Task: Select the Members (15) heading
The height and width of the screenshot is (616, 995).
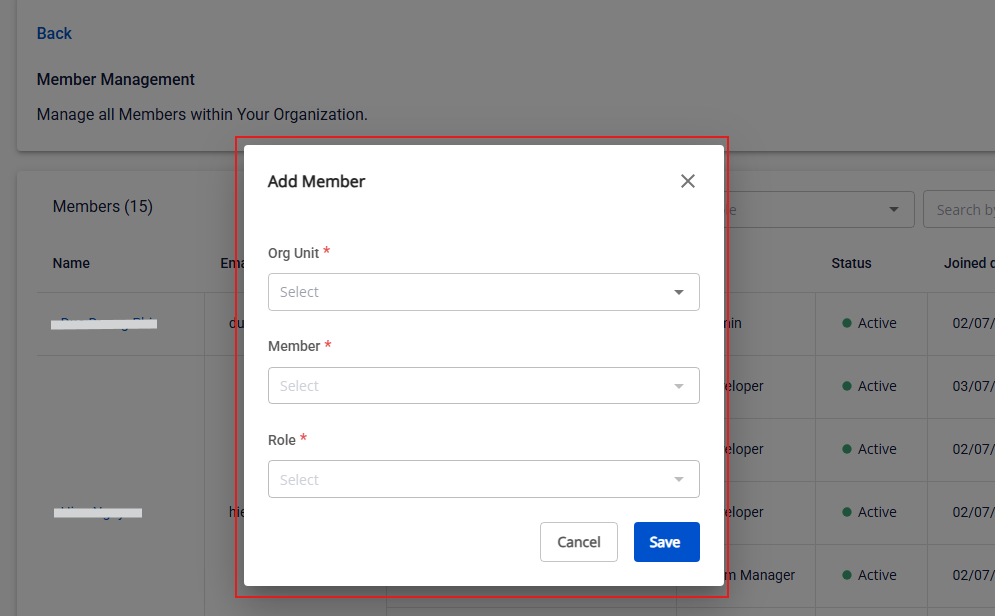Action: tap(102, 206)
